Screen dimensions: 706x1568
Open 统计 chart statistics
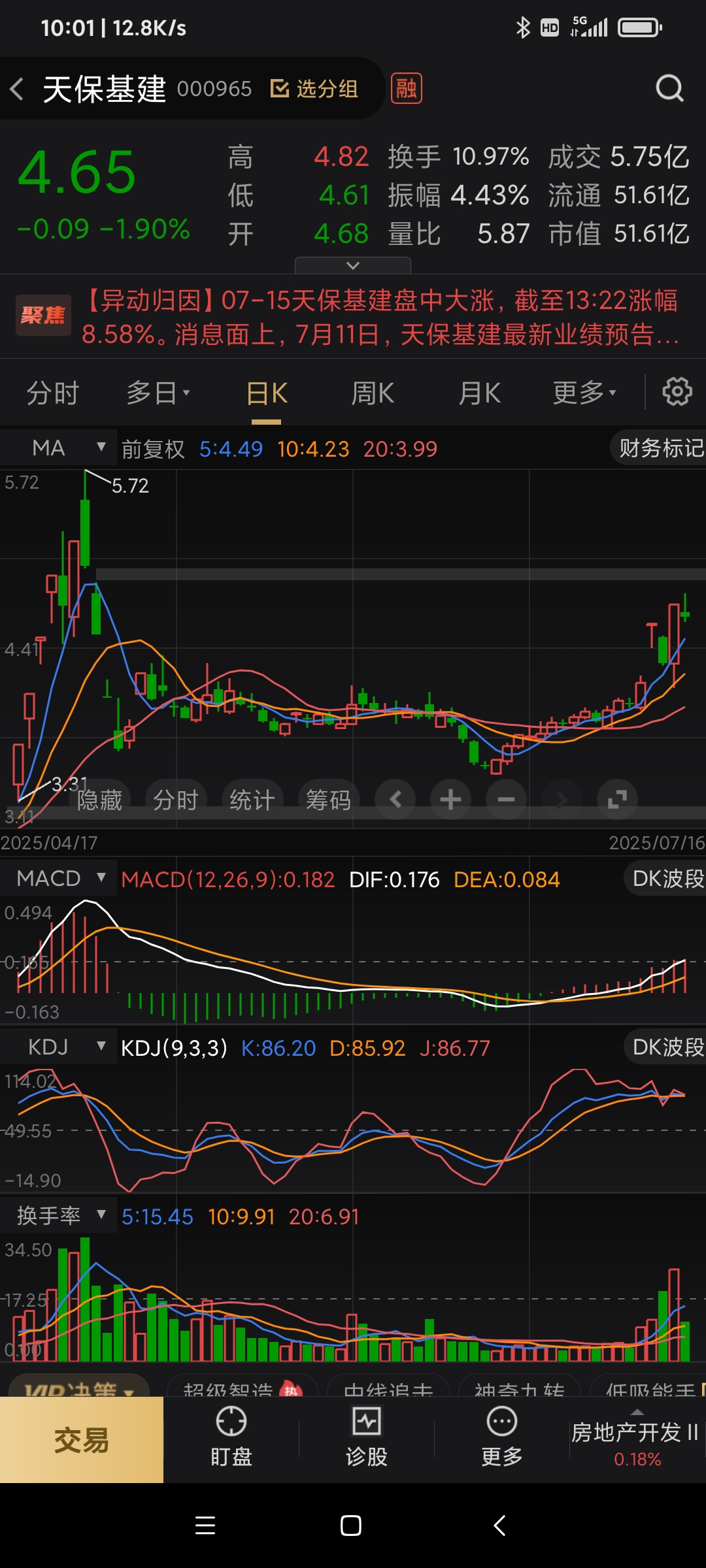(252, 800)
